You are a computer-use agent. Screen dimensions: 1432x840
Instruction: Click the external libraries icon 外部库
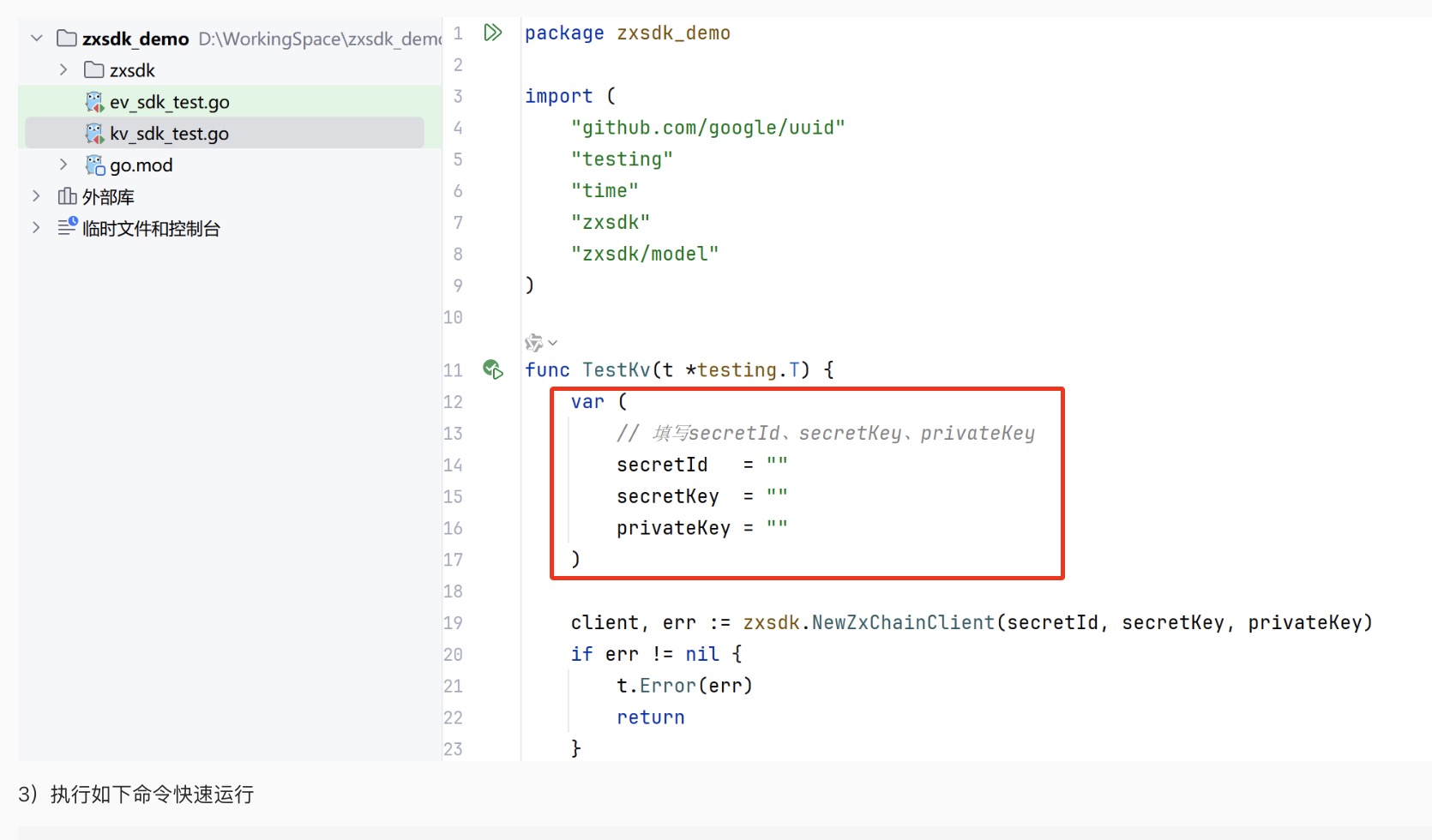[67, 196]
